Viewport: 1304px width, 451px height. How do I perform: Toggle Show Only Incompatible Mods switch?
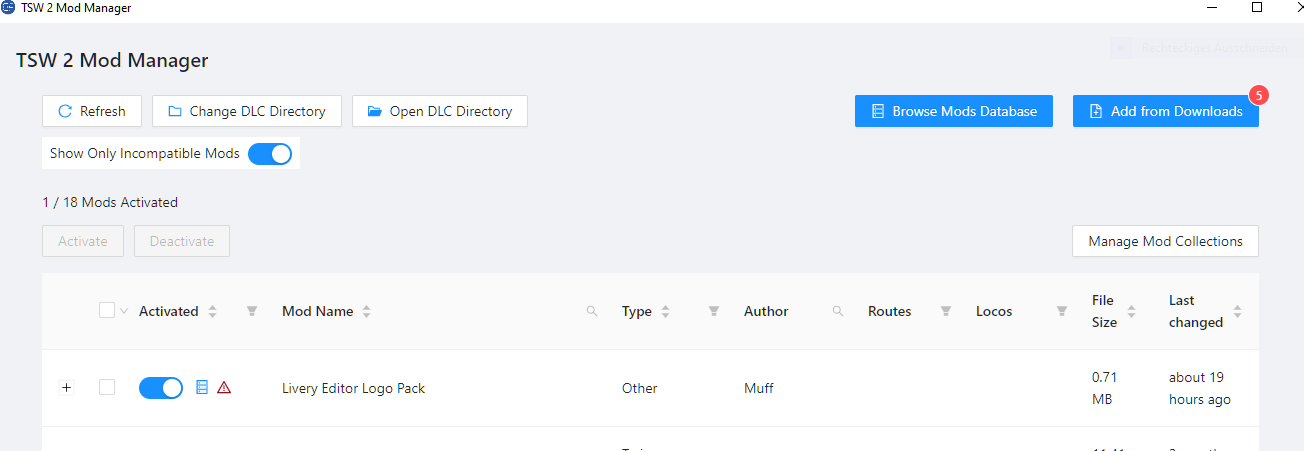270,154
